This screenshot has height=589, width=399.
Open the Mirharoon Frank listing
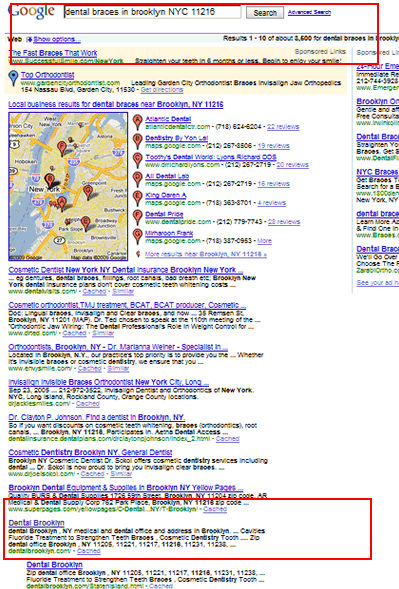(169, 233)
